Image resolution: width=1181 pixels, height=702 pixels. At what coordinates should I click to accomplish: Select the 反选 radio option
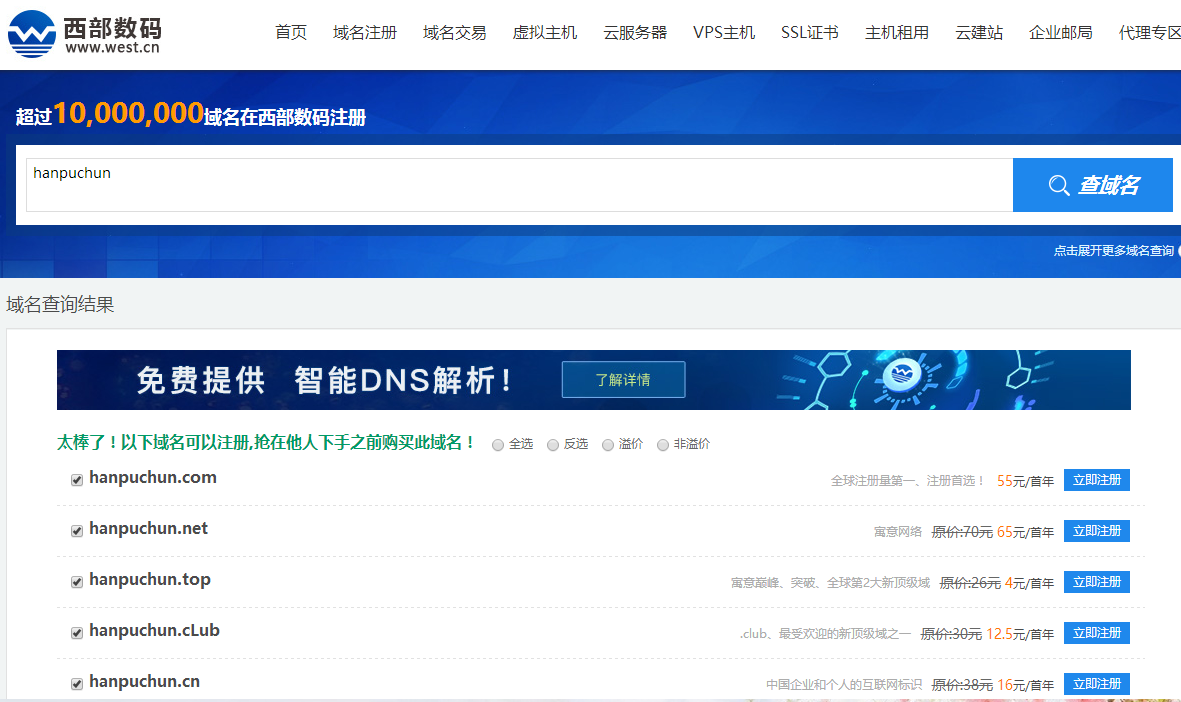click(552, 444)
